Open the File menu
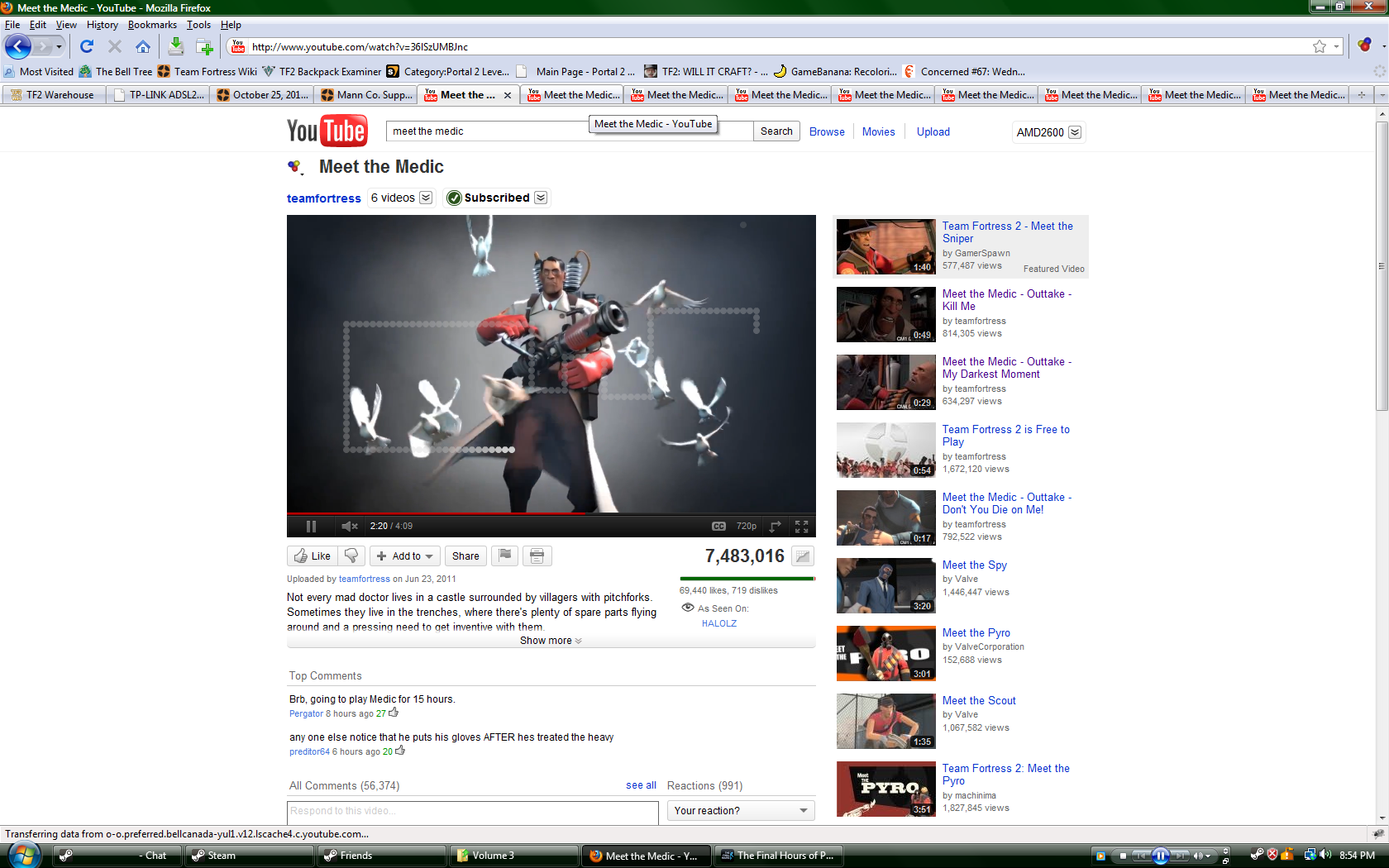Viewport: 1389px width, 868px height. (x=12, y=25)
